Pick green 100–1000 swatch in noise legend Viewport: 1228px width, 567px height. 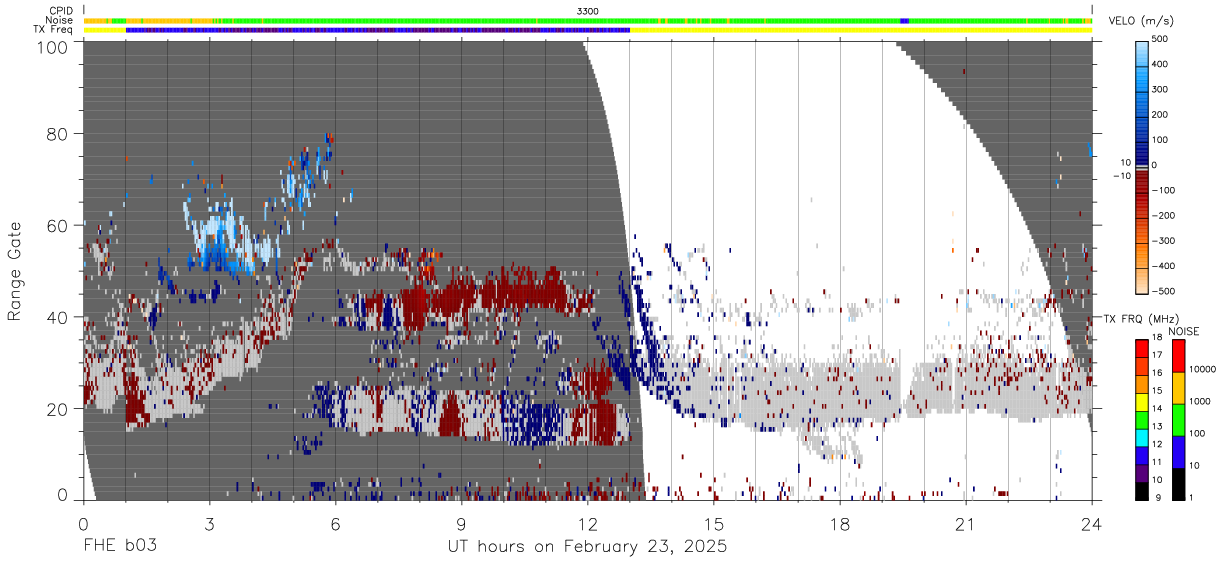[x=1177, y=418]
